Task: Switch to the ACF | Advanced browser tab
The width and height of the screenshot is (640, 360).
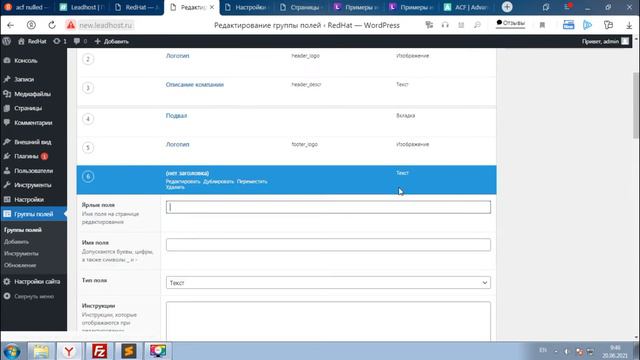Action: (x=467, y=7)
